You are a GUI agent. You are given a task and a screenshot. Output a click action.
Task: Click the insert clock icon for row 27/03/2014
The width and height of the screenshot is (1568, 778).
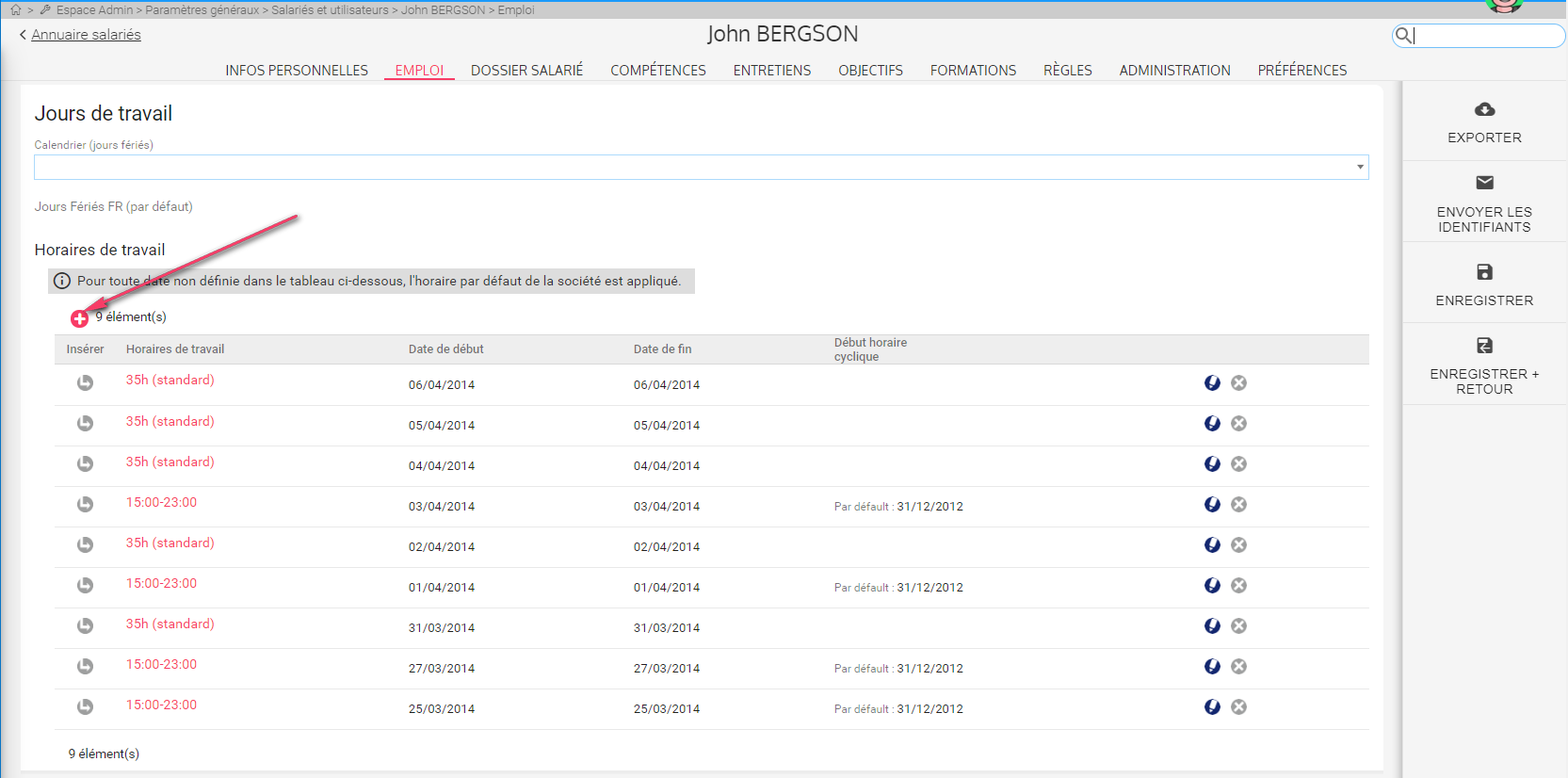pyautogui.click(x=85, y=666)
